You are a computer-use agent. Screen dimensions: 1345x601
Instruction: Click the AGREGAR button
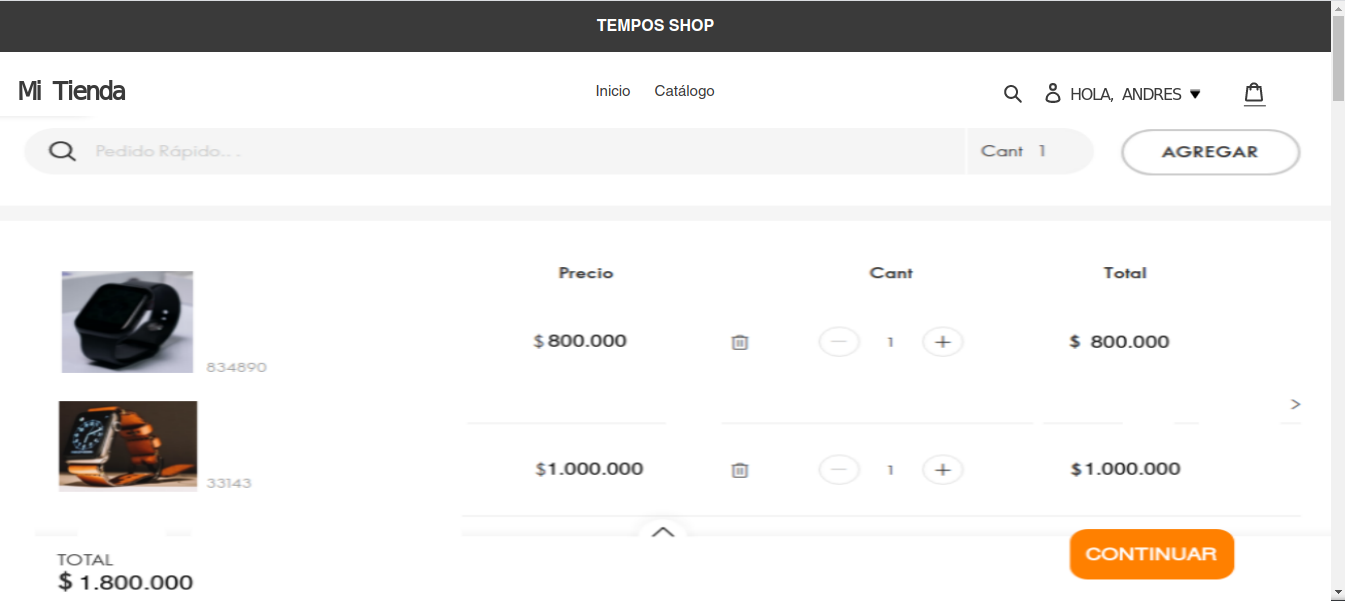coord(1210,152)
